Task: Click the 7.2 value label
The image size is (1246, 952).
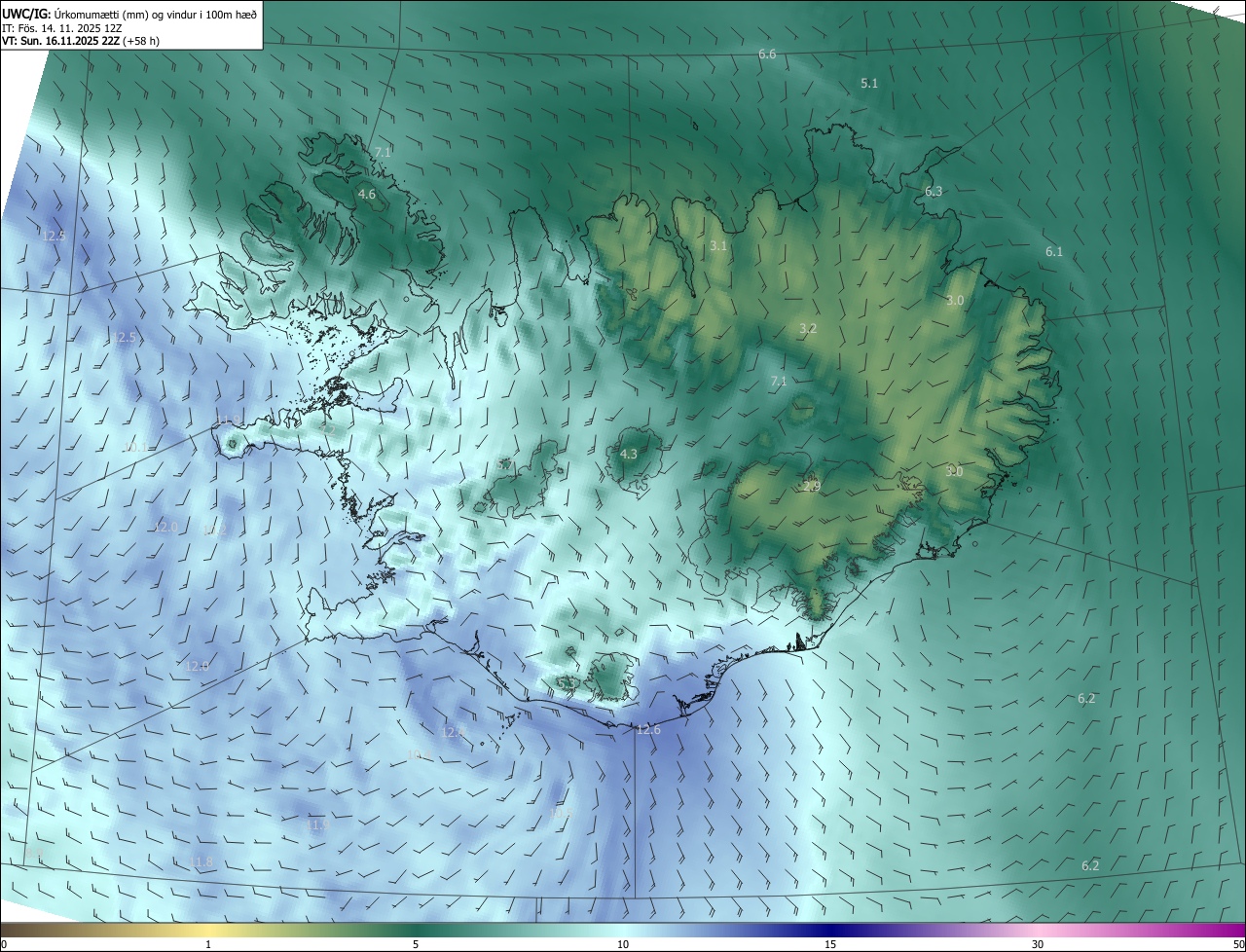Action: point(328,429)
